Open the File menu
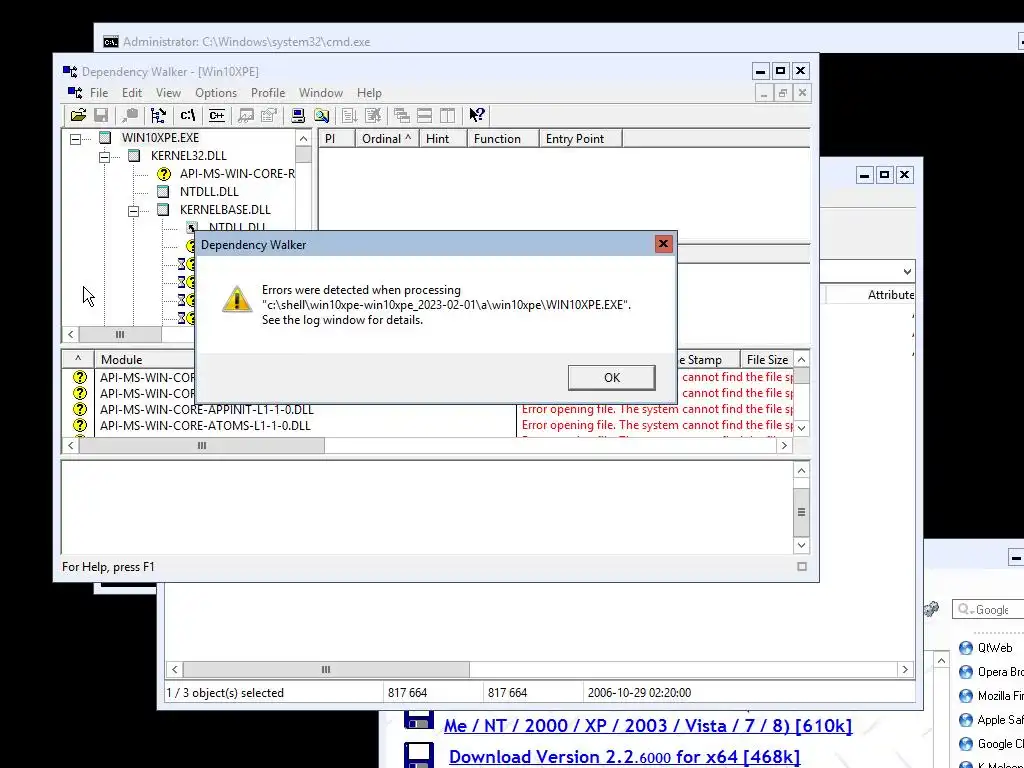1024x768 pixels. coord(99,93)
